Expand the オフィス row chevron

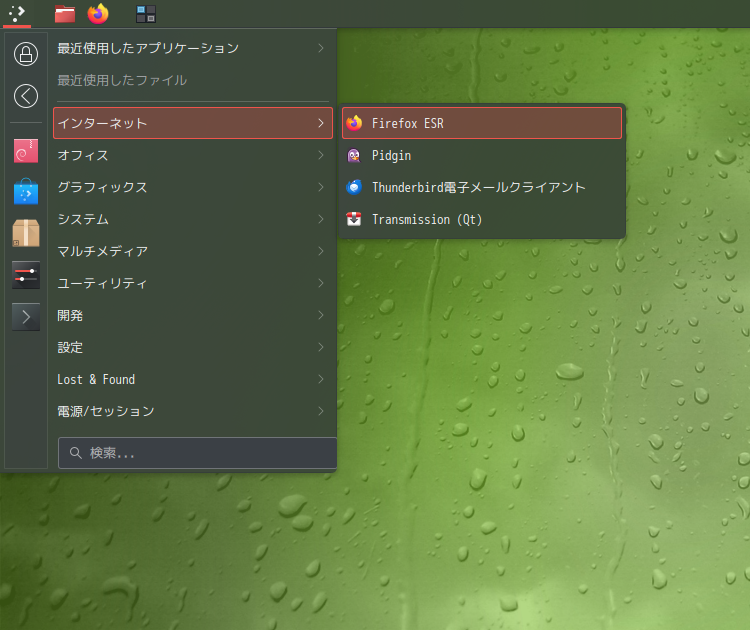(321, 155)
